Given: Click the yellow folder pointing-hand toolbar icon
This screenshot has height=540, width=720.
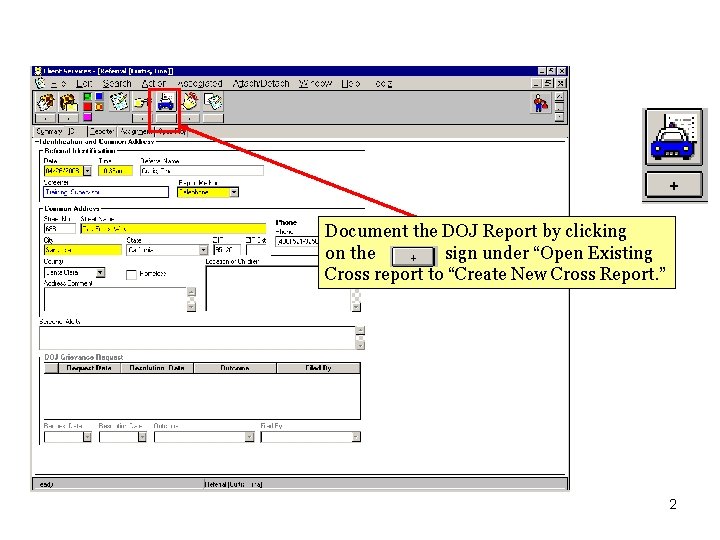Looking at the screenshot, I should 142,102.
